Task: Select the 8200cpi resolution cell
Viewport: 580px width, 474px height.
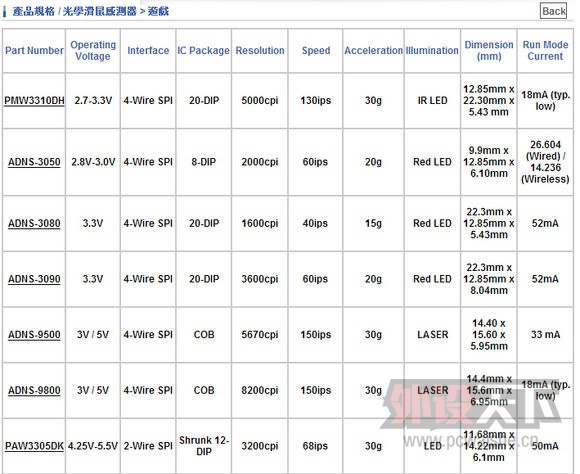Action: coord(260,390)
